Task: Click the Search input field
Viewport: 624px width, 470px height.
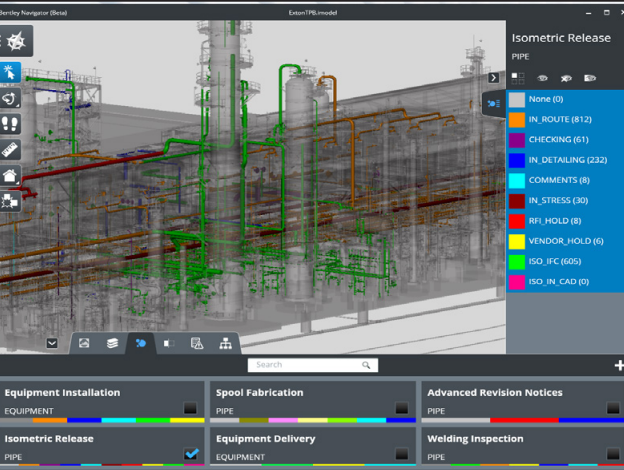Action: [x=313, y=365]
